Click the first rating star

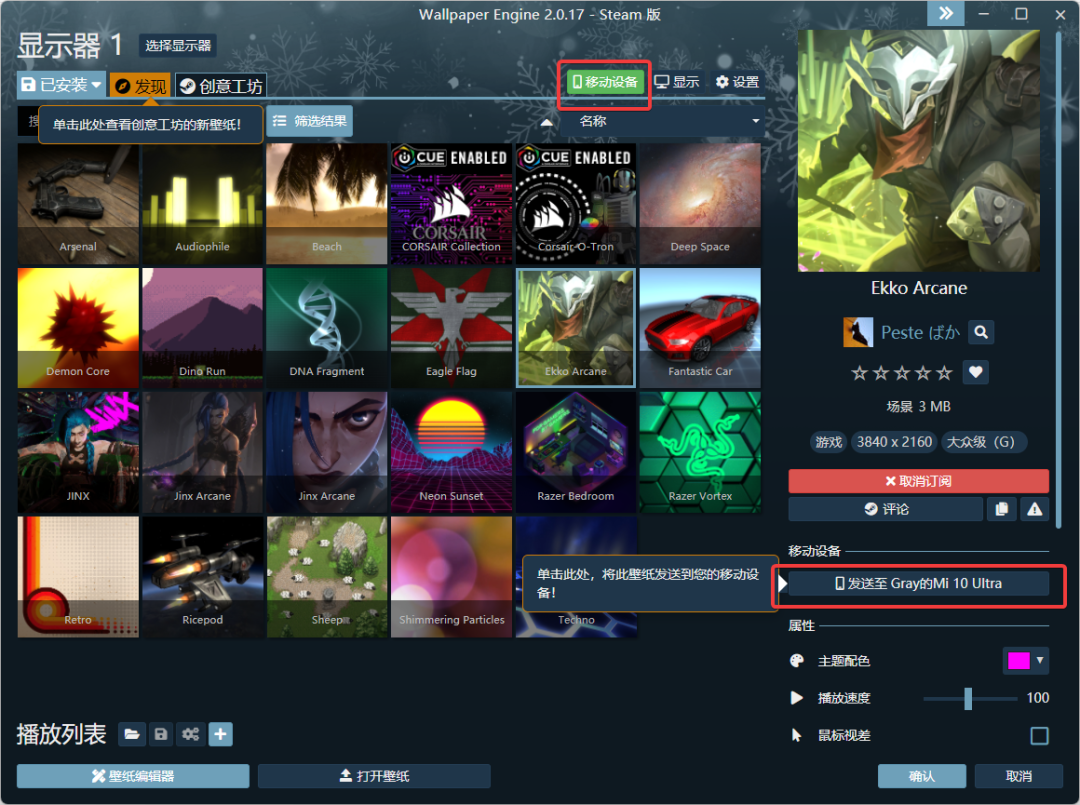(x=859, y=373)
